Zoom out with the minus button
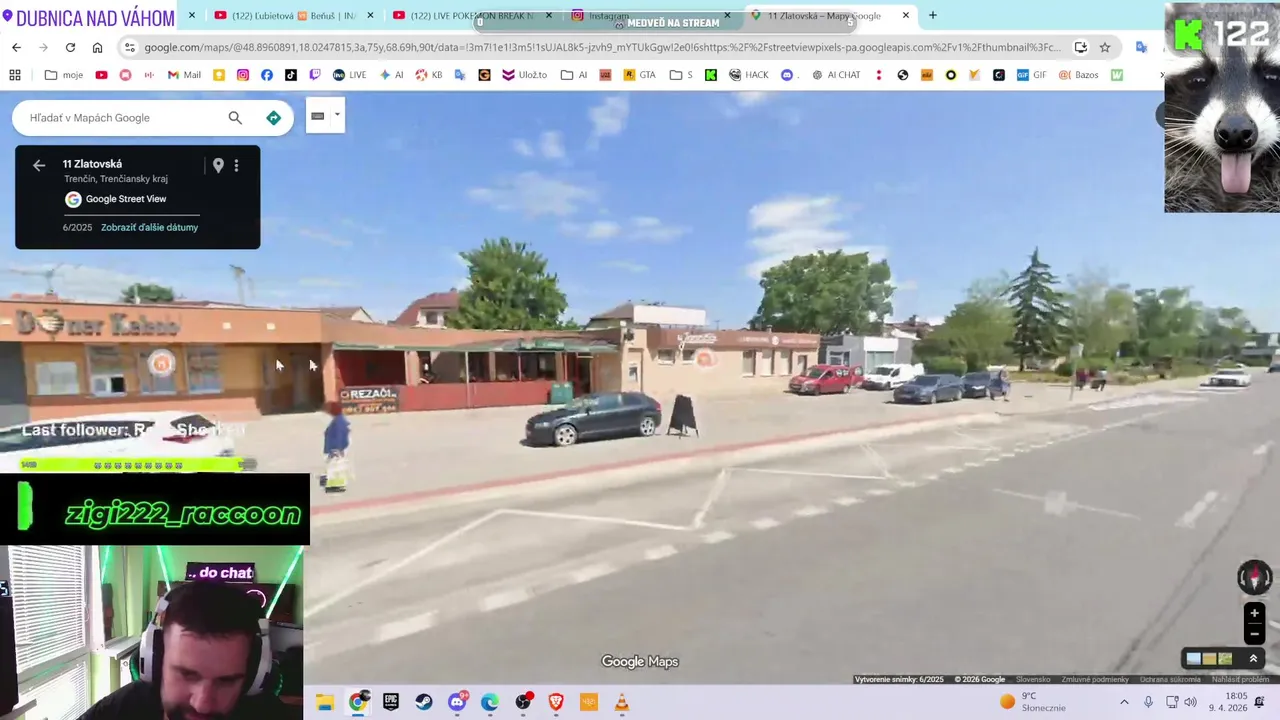This screenshot has width=1280, height=720. click(x=1254, y=634)
